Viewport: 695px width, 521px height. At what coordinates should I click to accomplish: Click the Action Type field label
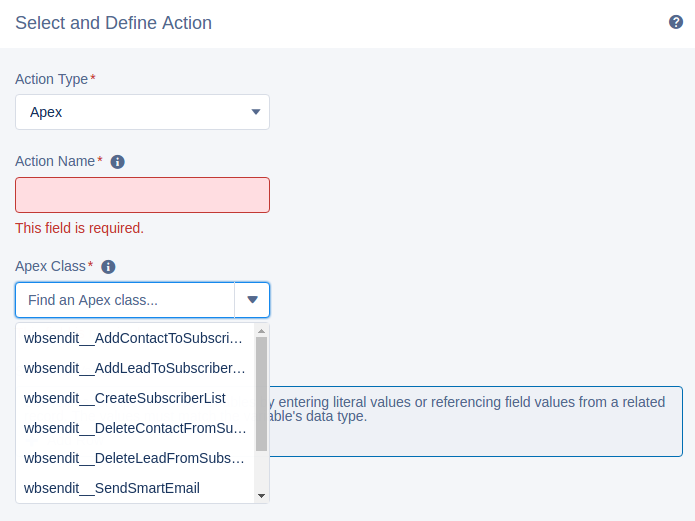[52, 78]
